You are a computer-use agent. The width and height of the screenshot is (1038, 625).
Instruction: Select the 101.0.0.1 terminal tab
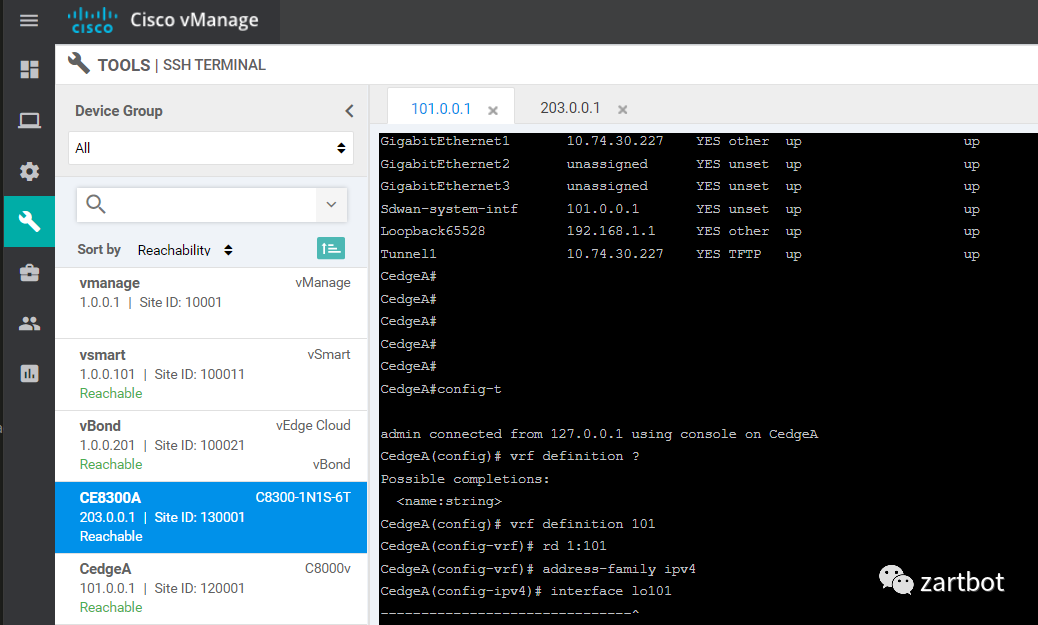click(441, 108)
